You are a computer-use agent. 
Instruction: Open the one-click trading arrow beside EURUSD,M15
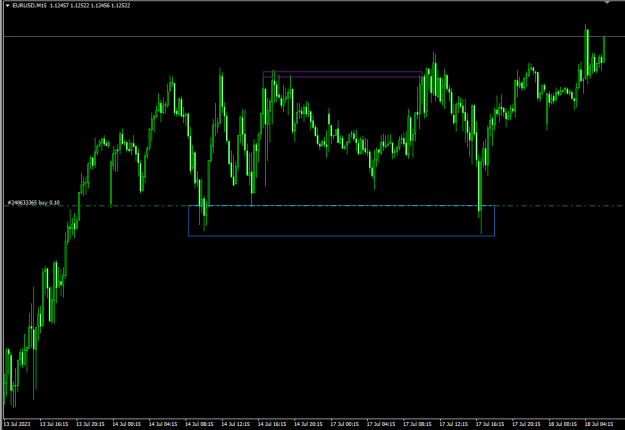pos(8,6)
